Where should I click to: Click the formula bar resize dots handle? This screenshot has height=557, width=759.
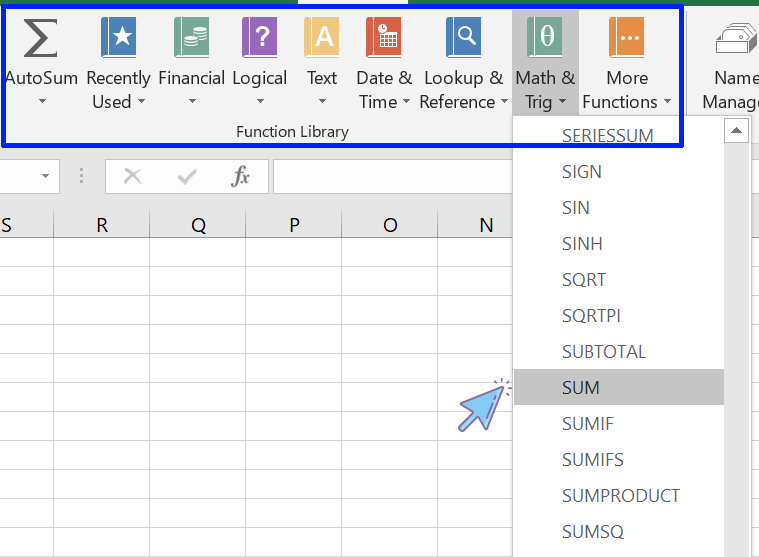(x=81, y=176)
